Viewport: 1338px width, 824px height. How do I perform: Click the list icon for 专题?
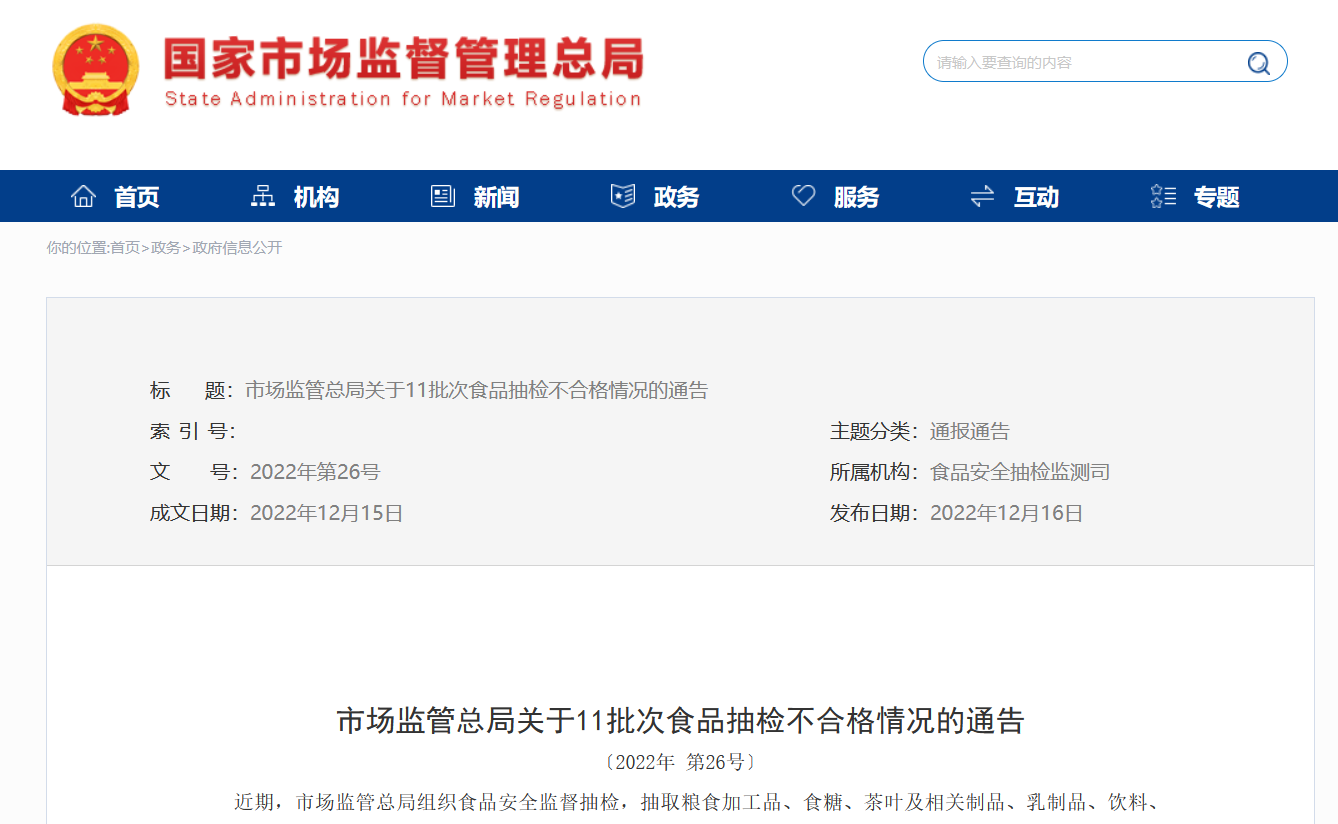(x=1163, y=196)
